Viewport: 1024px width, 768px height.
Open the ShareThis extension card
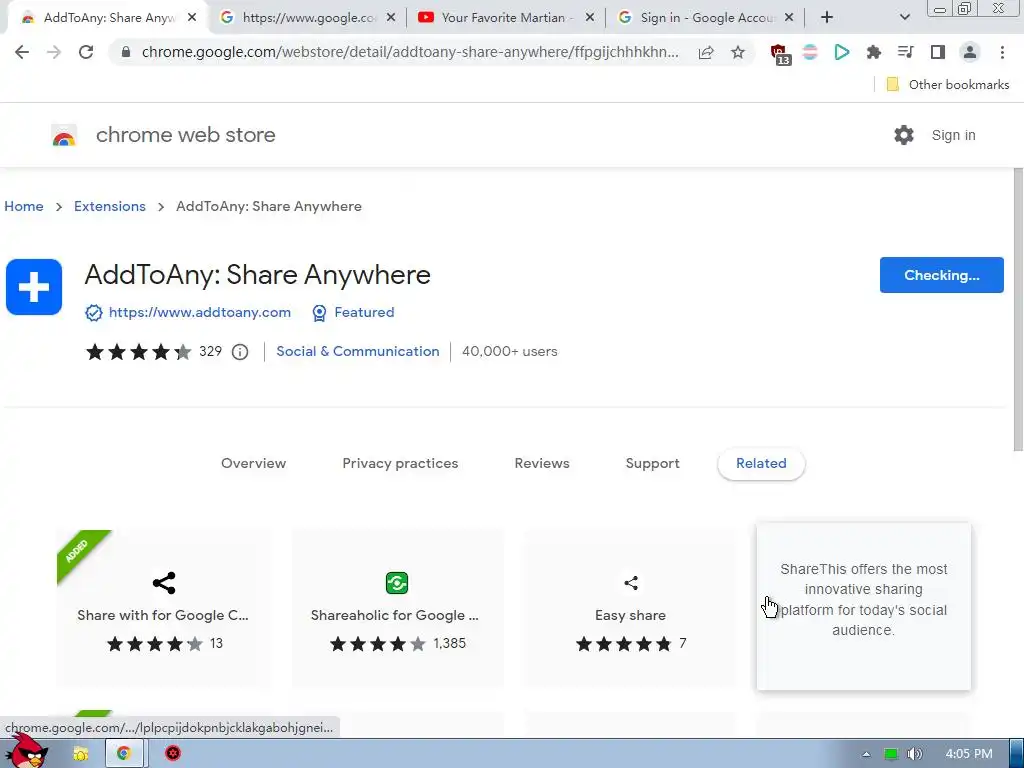pos(863,606)
